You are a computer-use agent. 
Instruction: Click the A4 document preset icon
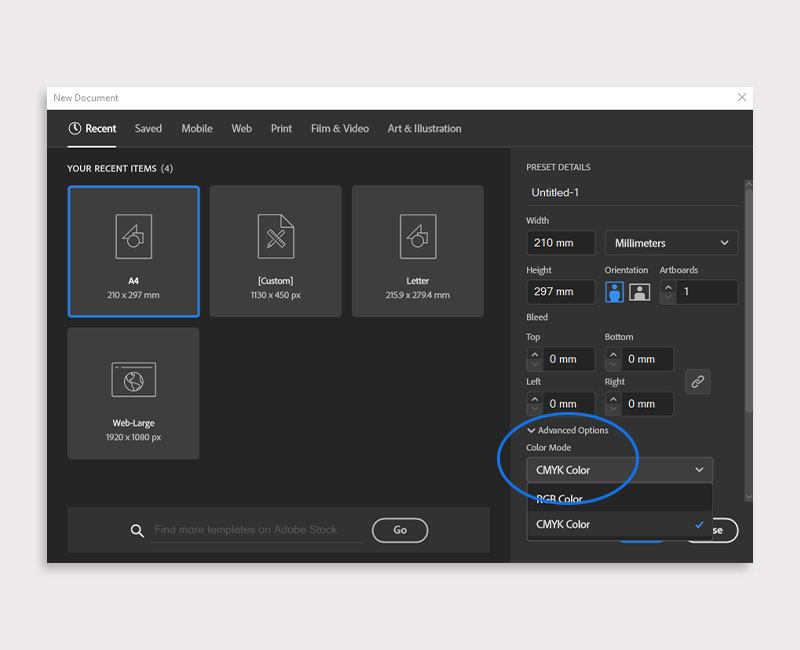coord(134,237)
